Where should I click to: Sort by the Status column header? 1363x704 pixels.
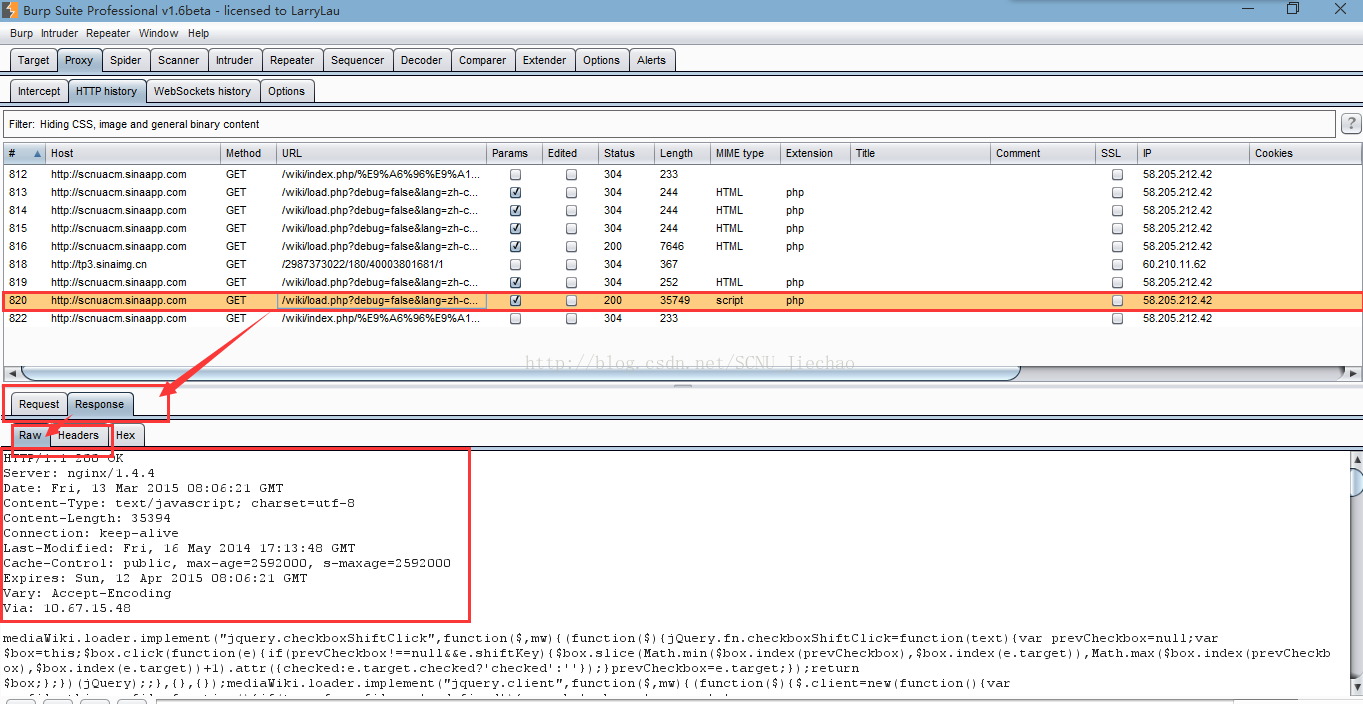(x=627, y=153)
